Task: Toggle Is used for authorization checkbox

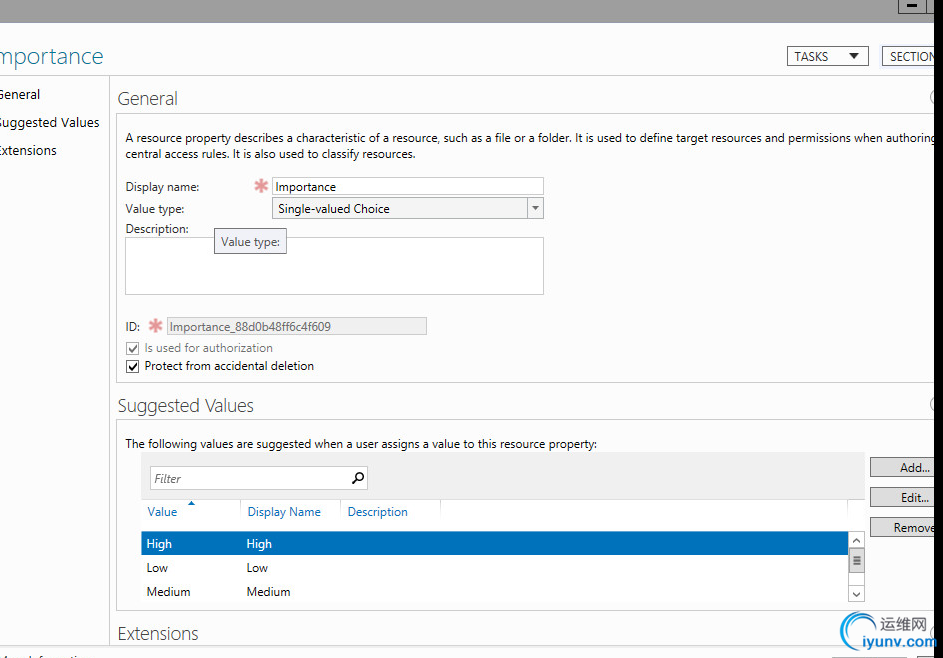Action: [x=132, y=348]
